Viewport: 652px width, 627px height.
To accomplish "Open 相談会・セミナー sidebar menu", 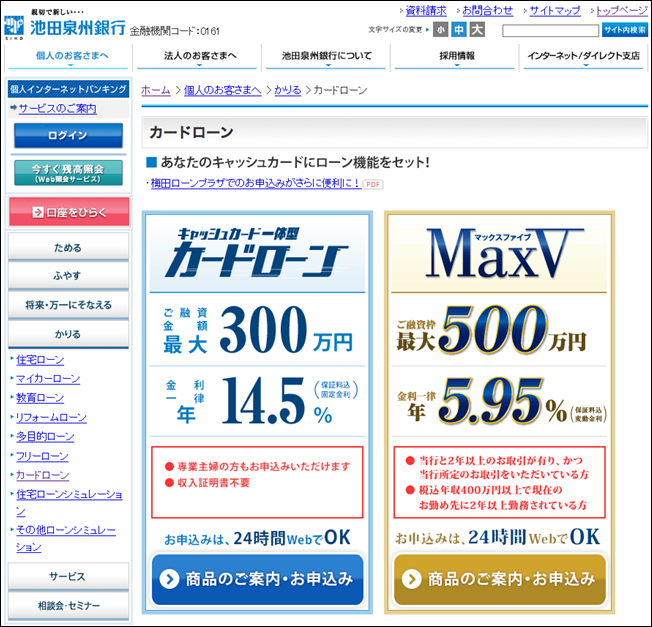I will coord(68,606).
